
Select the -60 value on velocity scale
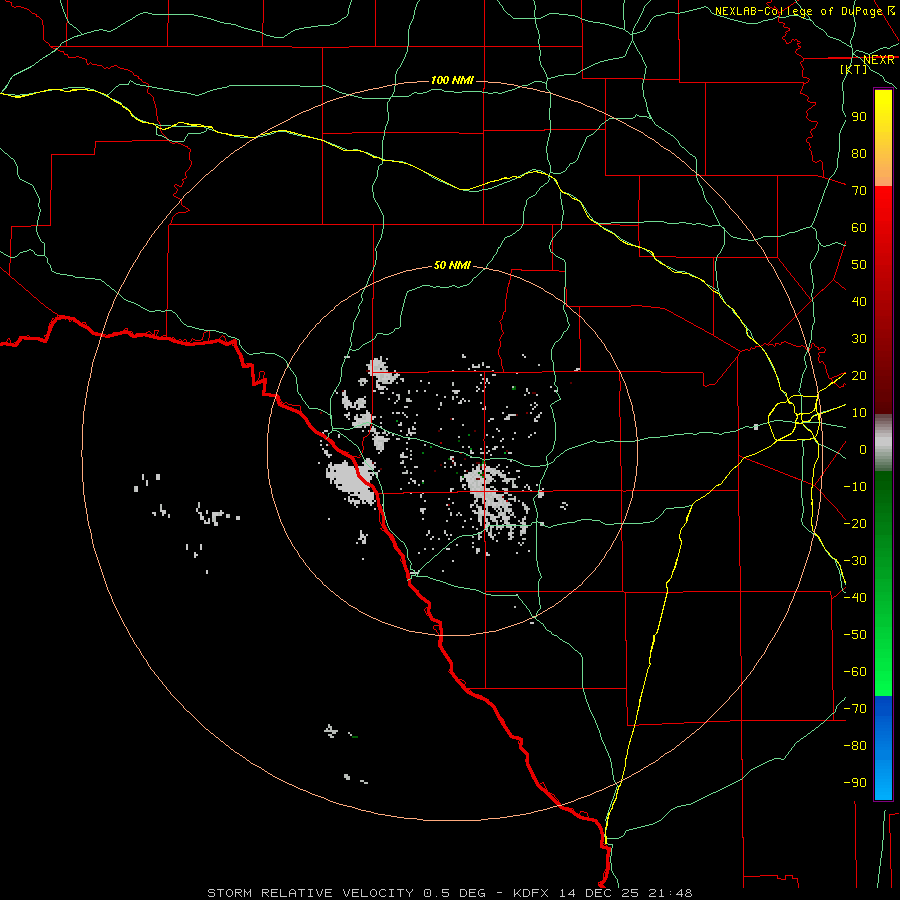click(855, 672)
